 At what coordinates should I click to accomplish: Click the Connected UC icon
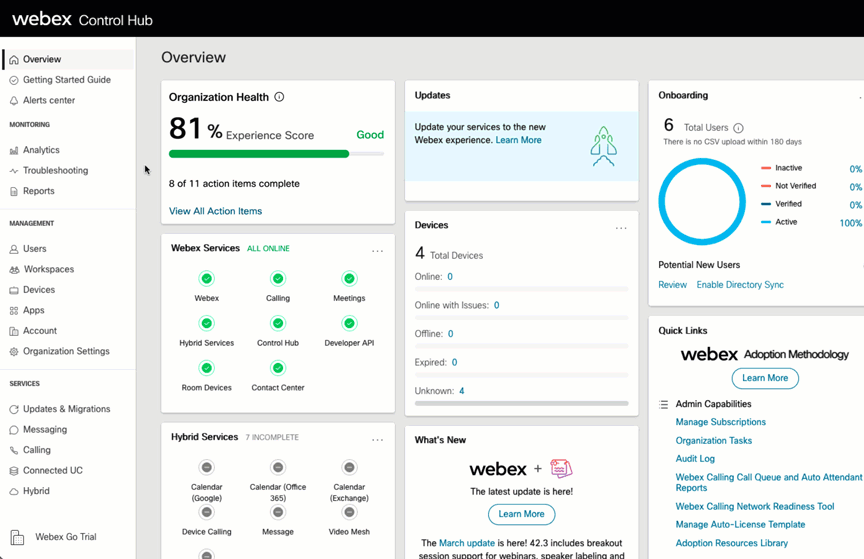(x=14, y=471)
